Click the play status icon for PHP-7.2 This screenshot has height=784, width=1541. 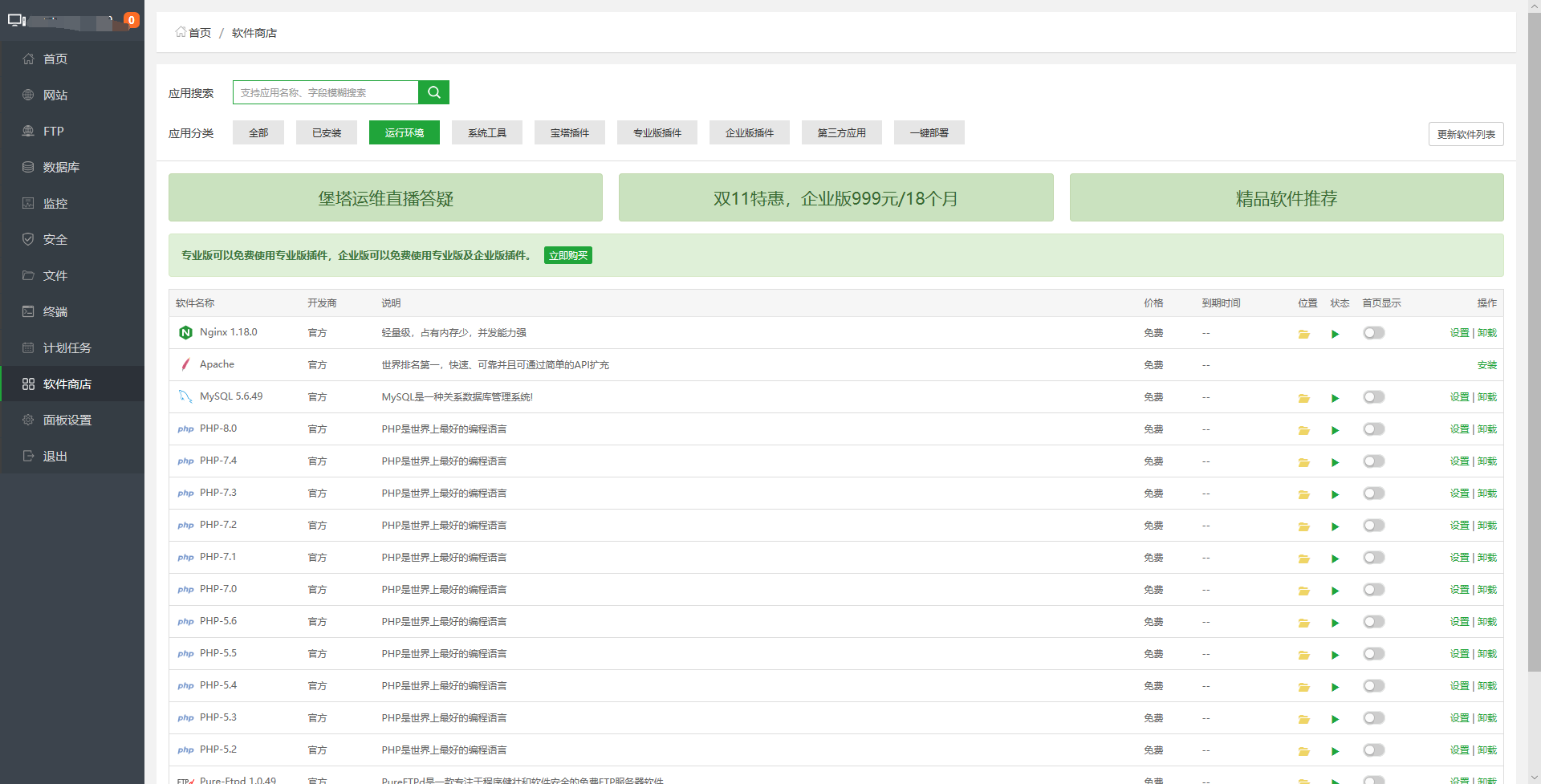click(x=1335, y=526)
